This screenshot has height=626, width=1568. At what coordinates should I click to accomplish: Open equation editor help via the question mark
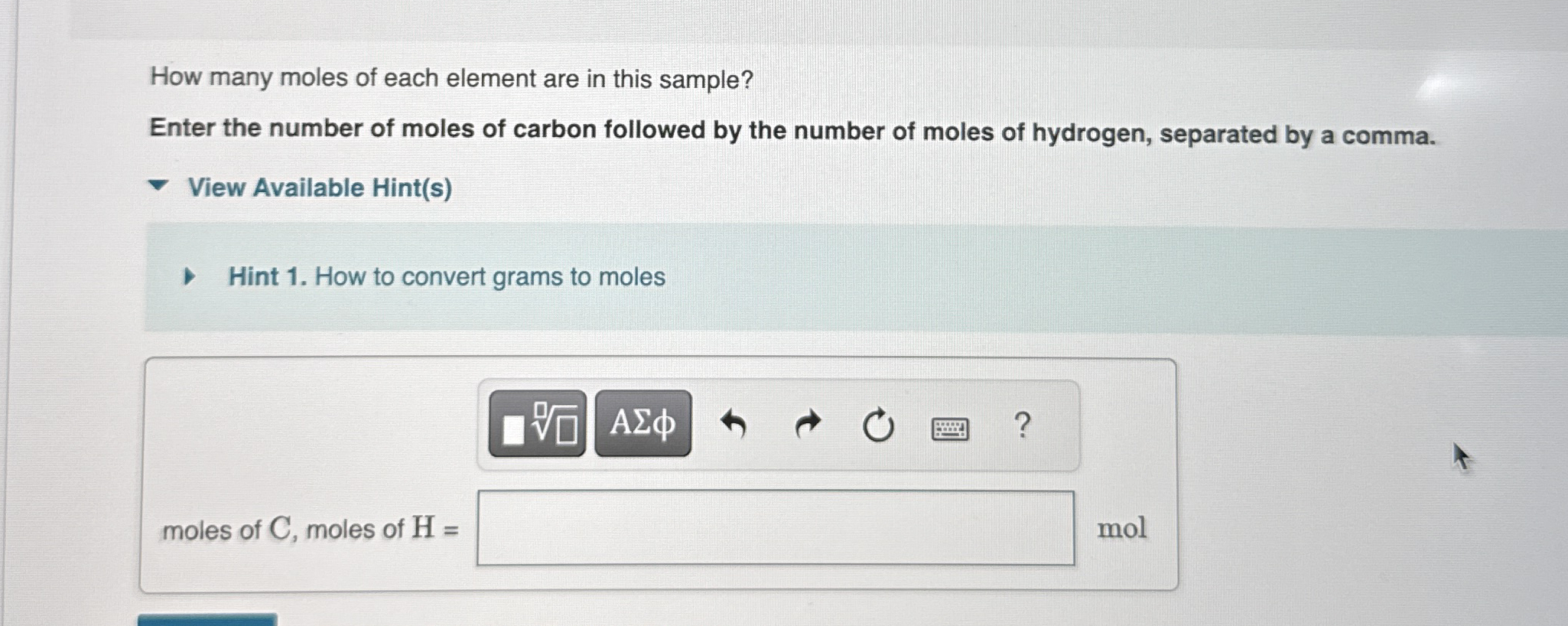coord(1023,423)
